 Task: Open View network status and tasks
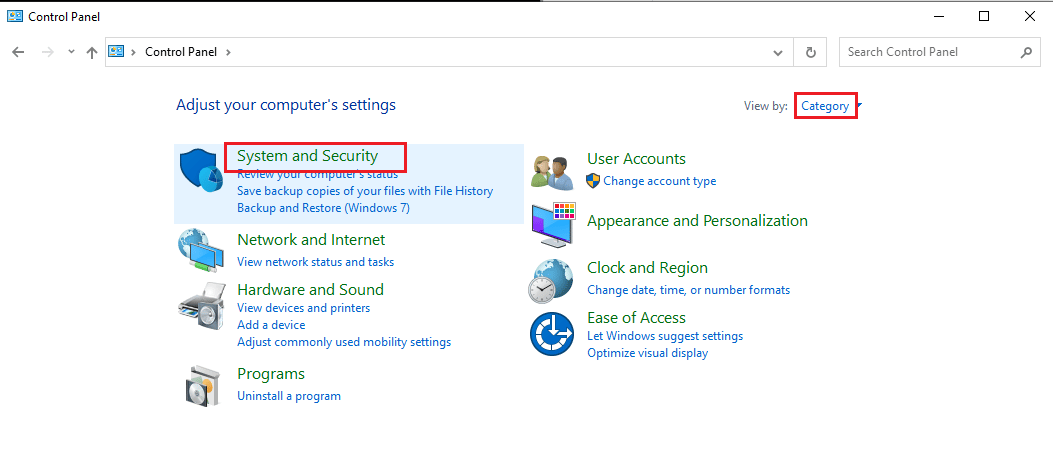(316, 261)
